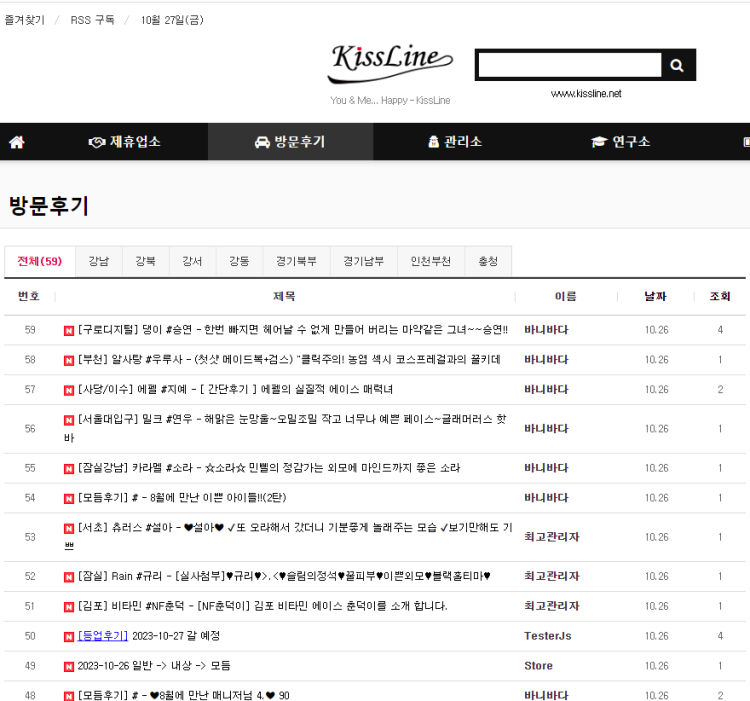The height and width of the screenshot is (701, 750).
Task: Click the 즐겨찾기 link at top
Action: pyautogui.click(x=25, y=20)
